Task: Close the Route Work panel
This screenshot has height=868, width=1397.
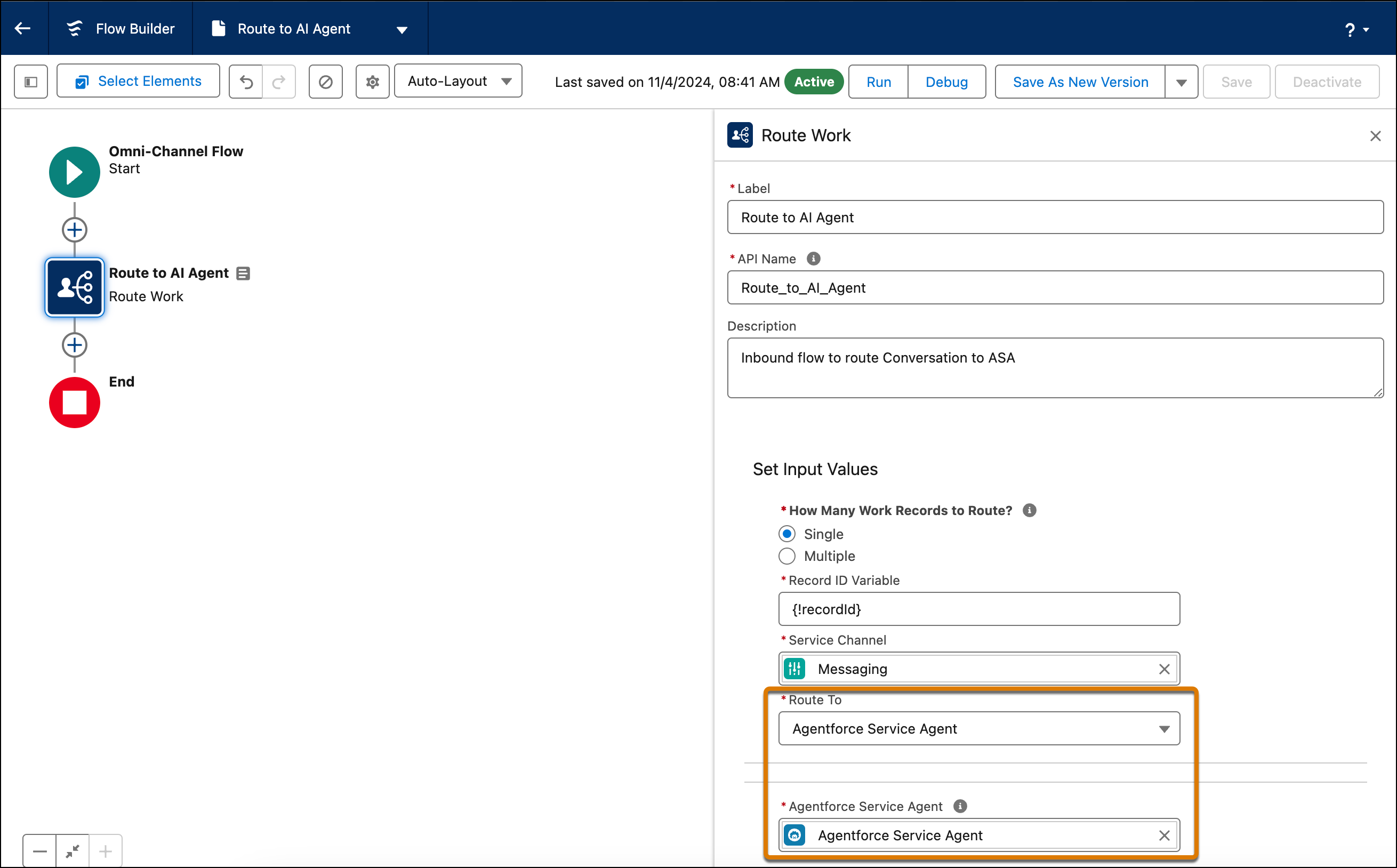Action: [1375, 136]
